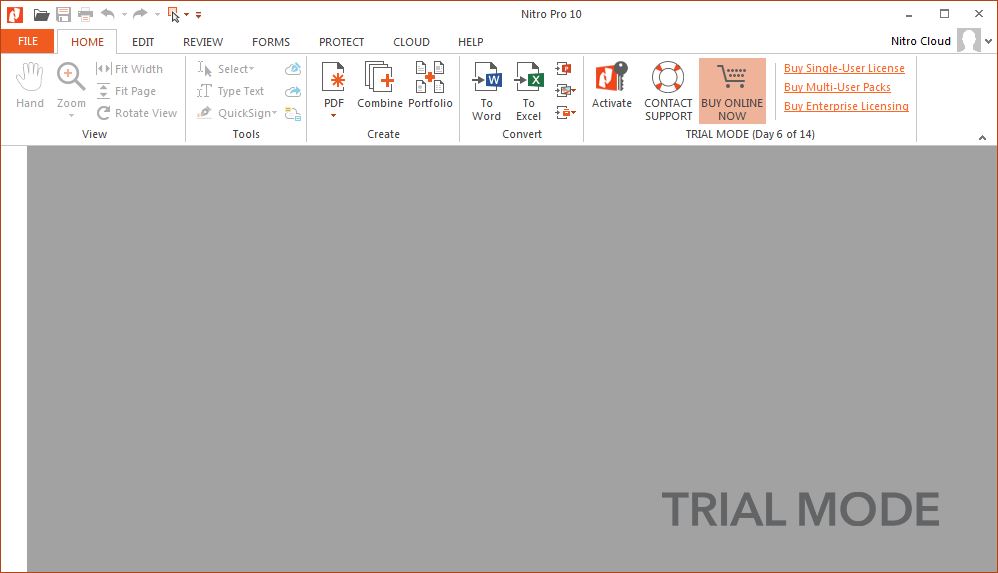Viewport: 998px width, 573px height.
Task: Switch to the CLOUD tab
Action: tap(411, 42)
